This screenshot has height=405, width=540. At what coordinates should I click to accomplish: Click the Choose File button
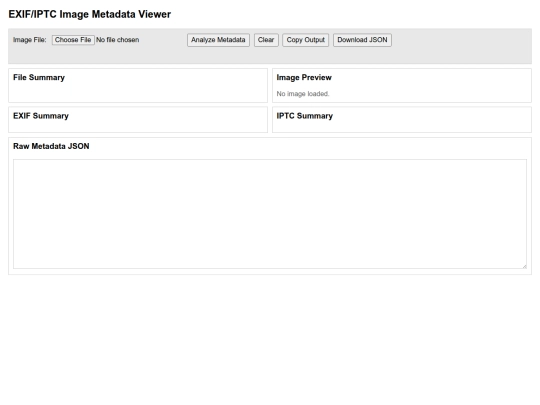click(73, 40)
